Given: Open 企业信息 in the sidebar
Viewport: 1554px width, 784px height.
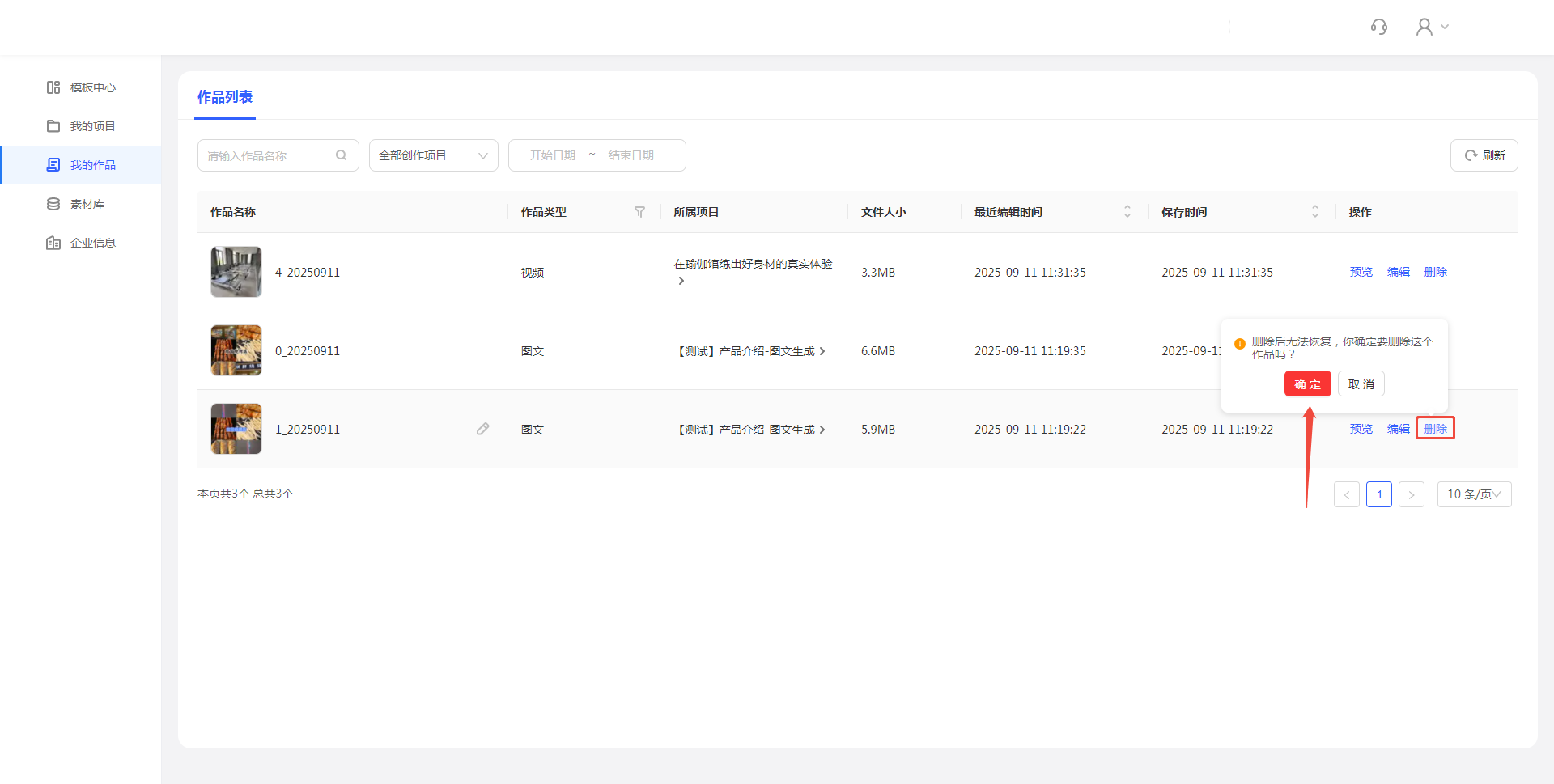Looking at the screenshot, I should [92, 243].
